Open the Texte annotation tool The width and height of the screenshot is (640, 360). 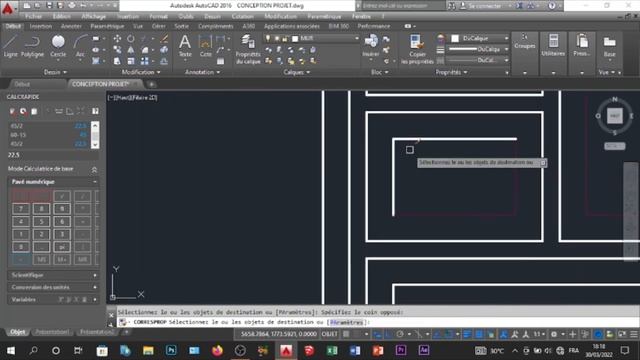click(x=185, y=46)
